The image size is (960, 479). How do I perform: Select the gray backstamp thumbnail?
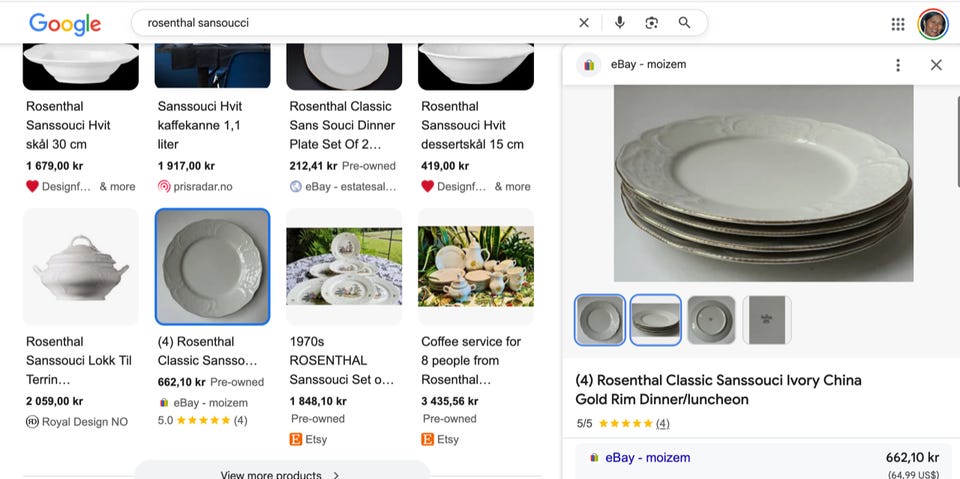click(767, 320)
